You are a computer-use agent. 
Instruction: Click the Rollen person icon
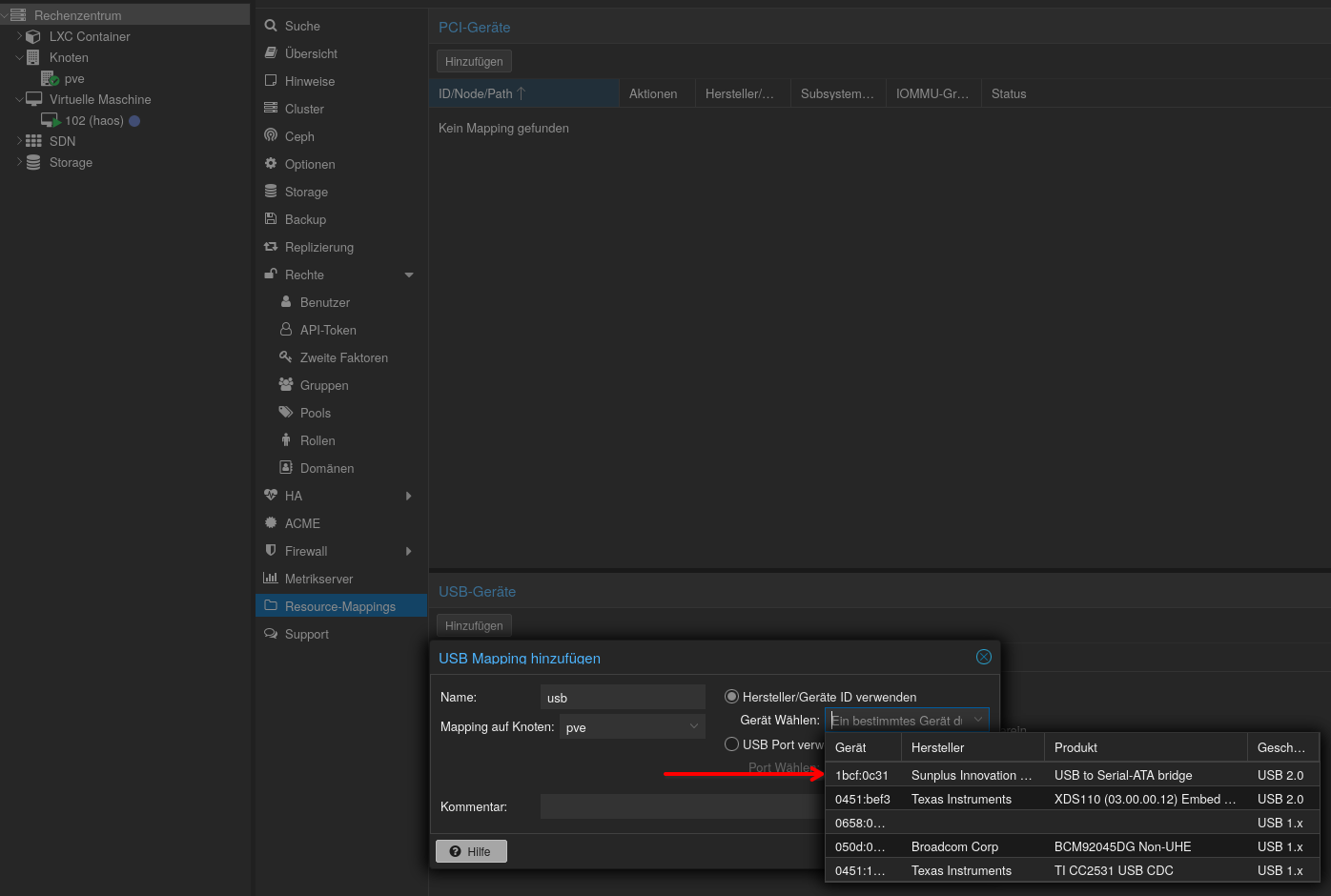pyautogui.click(x=286, y=440)
